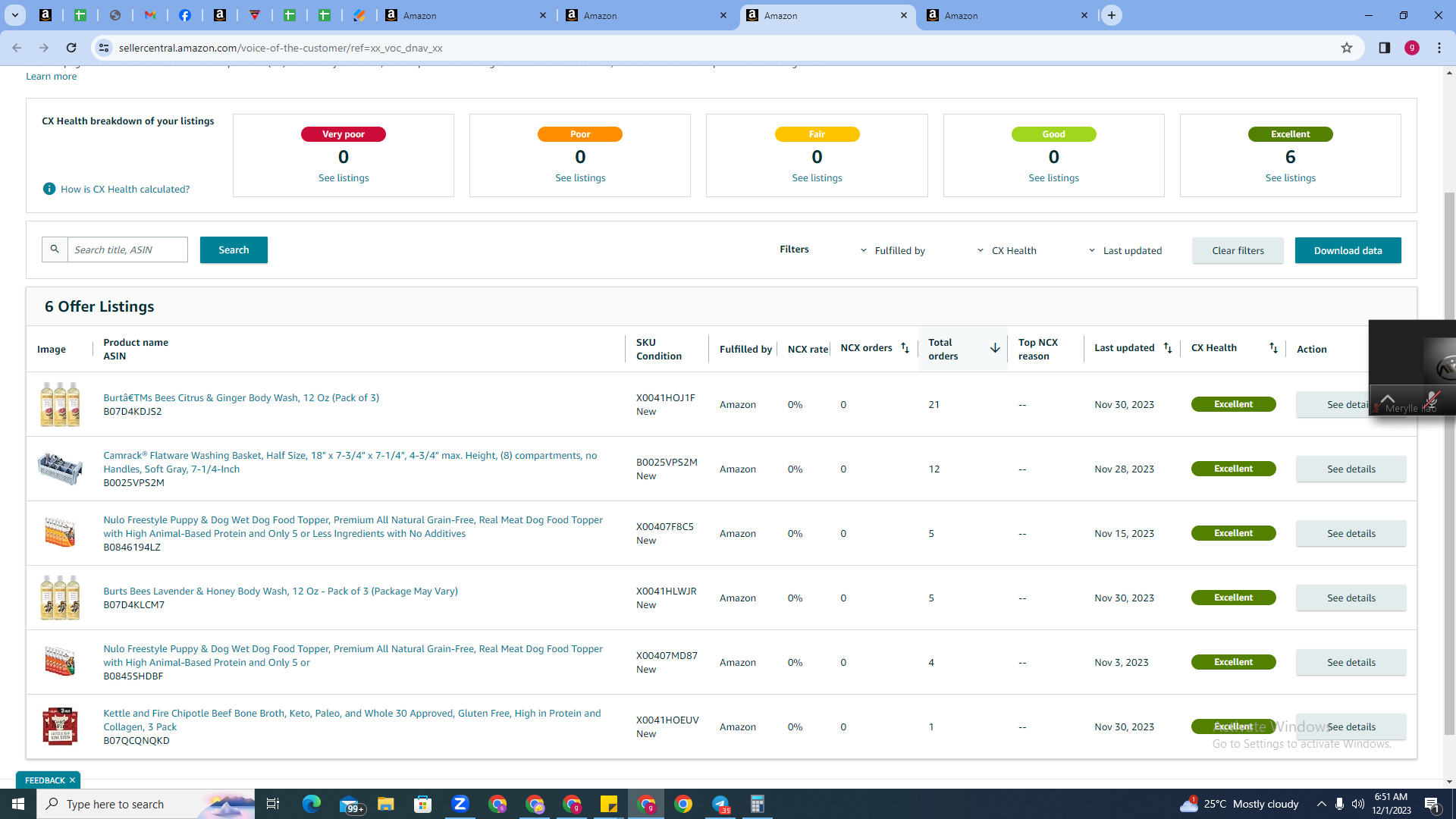Click the Kettle and Fire broth thumbnail
1456x819 pixels.
60,726
